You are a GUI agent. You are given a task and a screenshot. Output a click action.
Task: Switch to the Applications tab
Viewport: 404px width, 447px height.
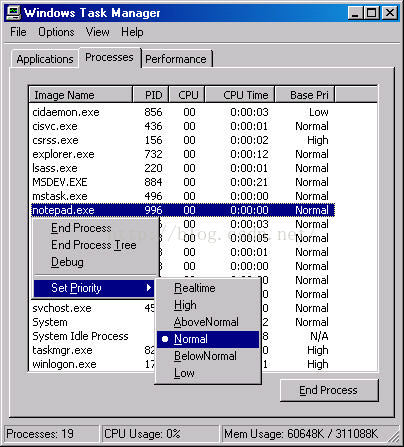coord(45,59)
